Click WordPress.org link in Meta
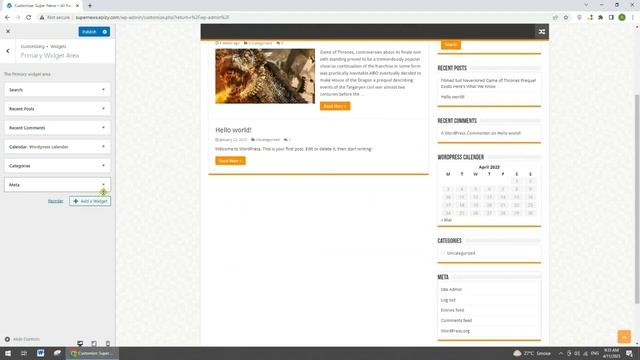The width and height of the screenshot is (640, 360). [455, 331]
